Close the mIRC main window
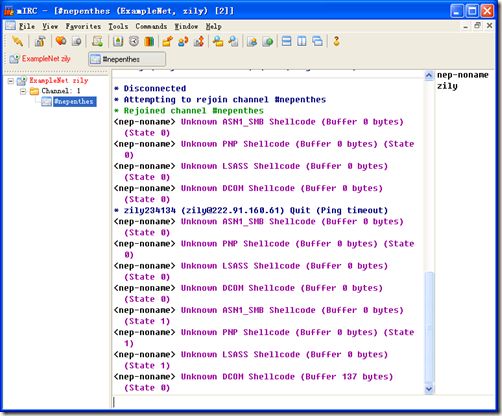Screen dimensions: 502x416 click(x=487, y=11)
